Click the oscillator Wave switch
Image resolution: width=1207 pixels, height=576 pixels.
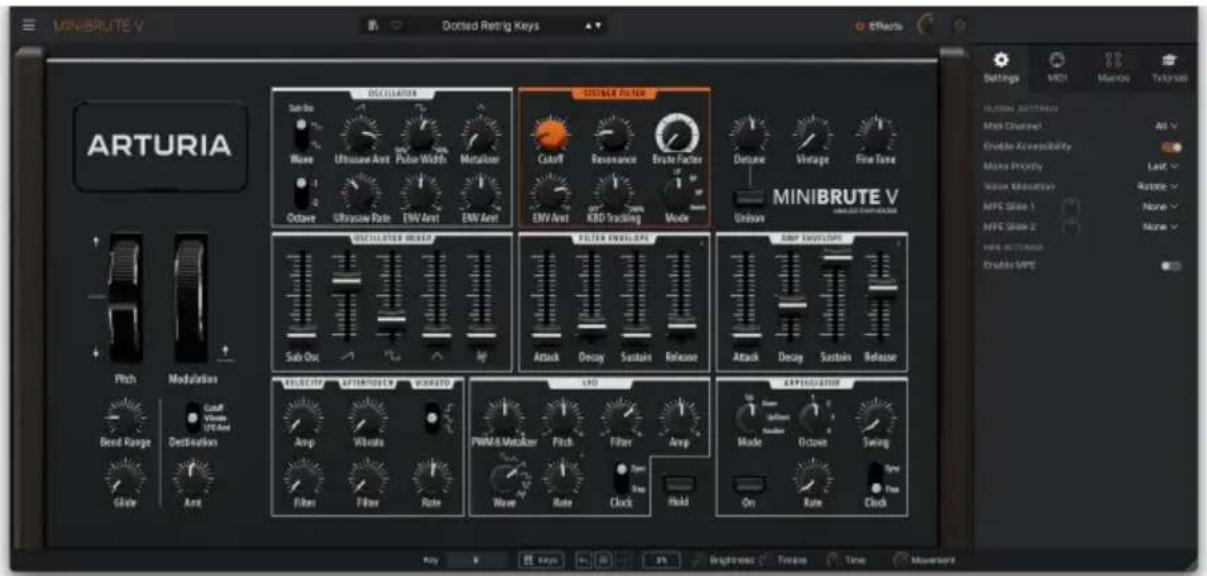301,135
